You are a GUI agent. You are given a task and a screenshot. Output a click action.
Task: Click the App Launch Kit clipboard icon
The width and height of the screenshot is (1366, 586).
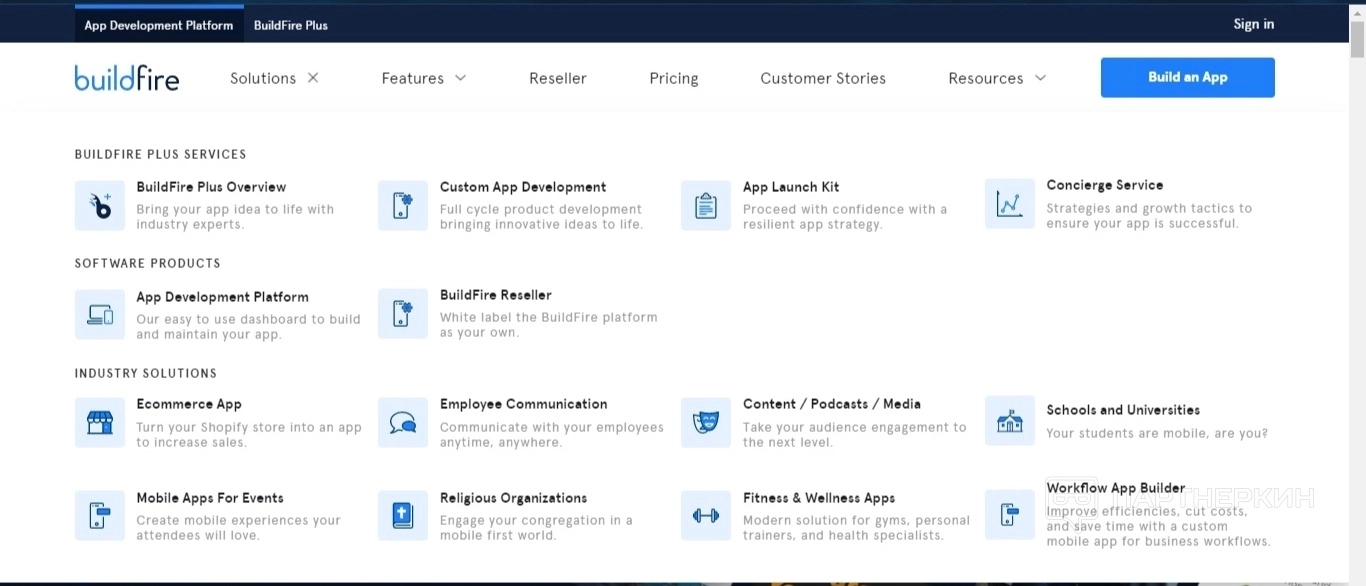706,206
